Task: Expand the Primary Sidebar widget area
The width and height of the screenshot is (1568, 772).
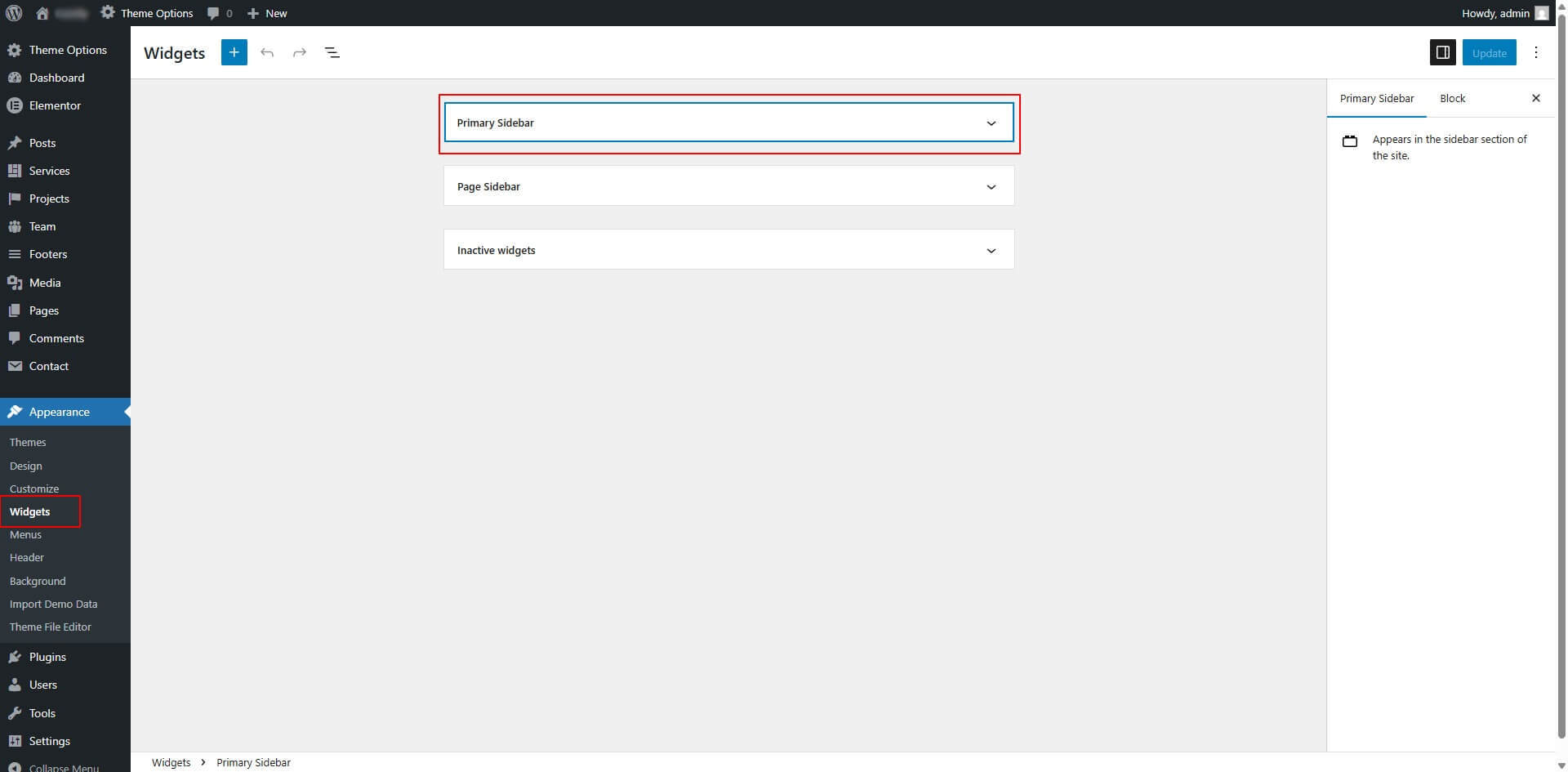Action: [x=991, y=123]
